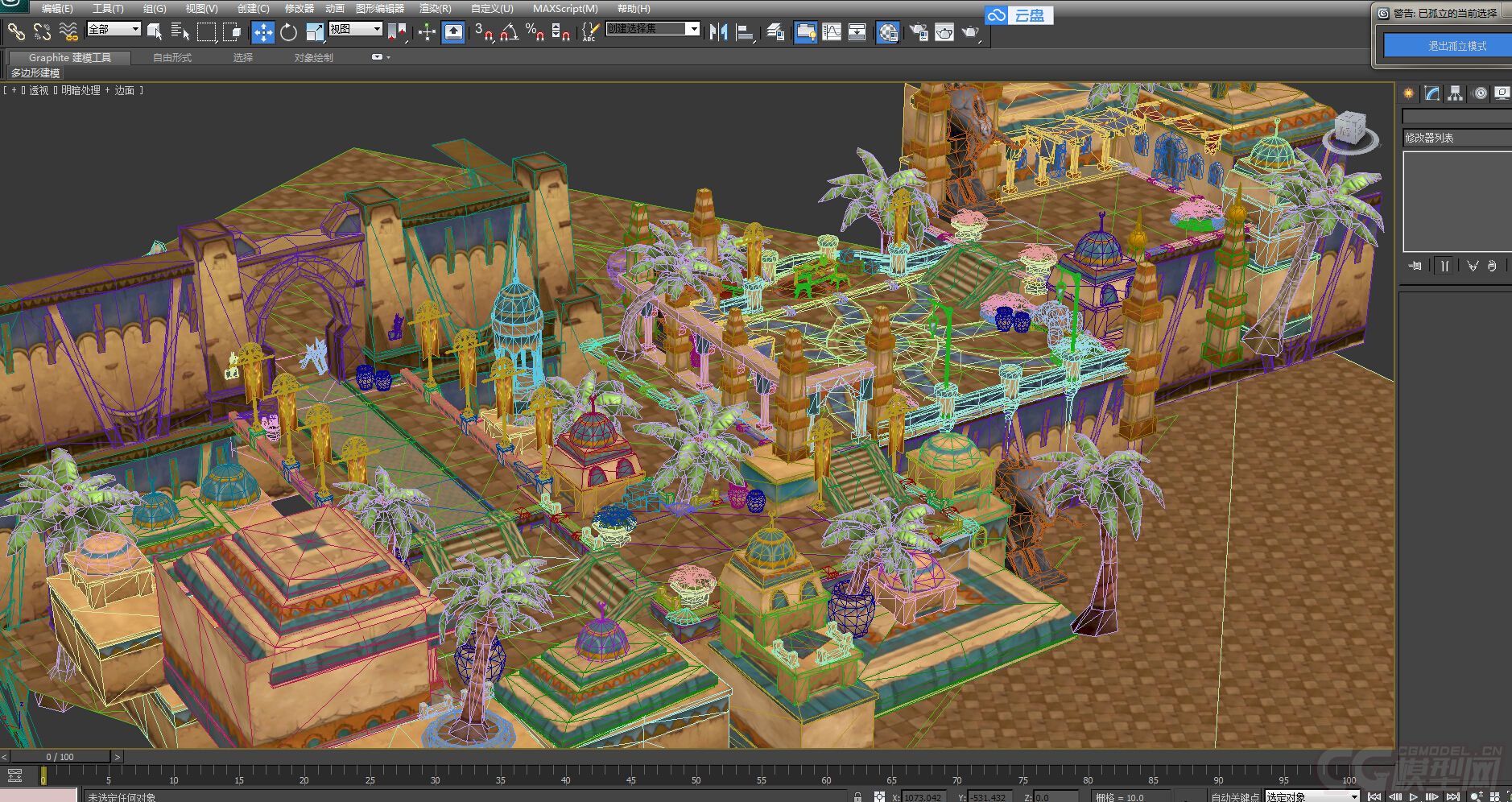Click the Pin Stack icon below modifier stack

pyautogui.click(x=1415, y=266)
